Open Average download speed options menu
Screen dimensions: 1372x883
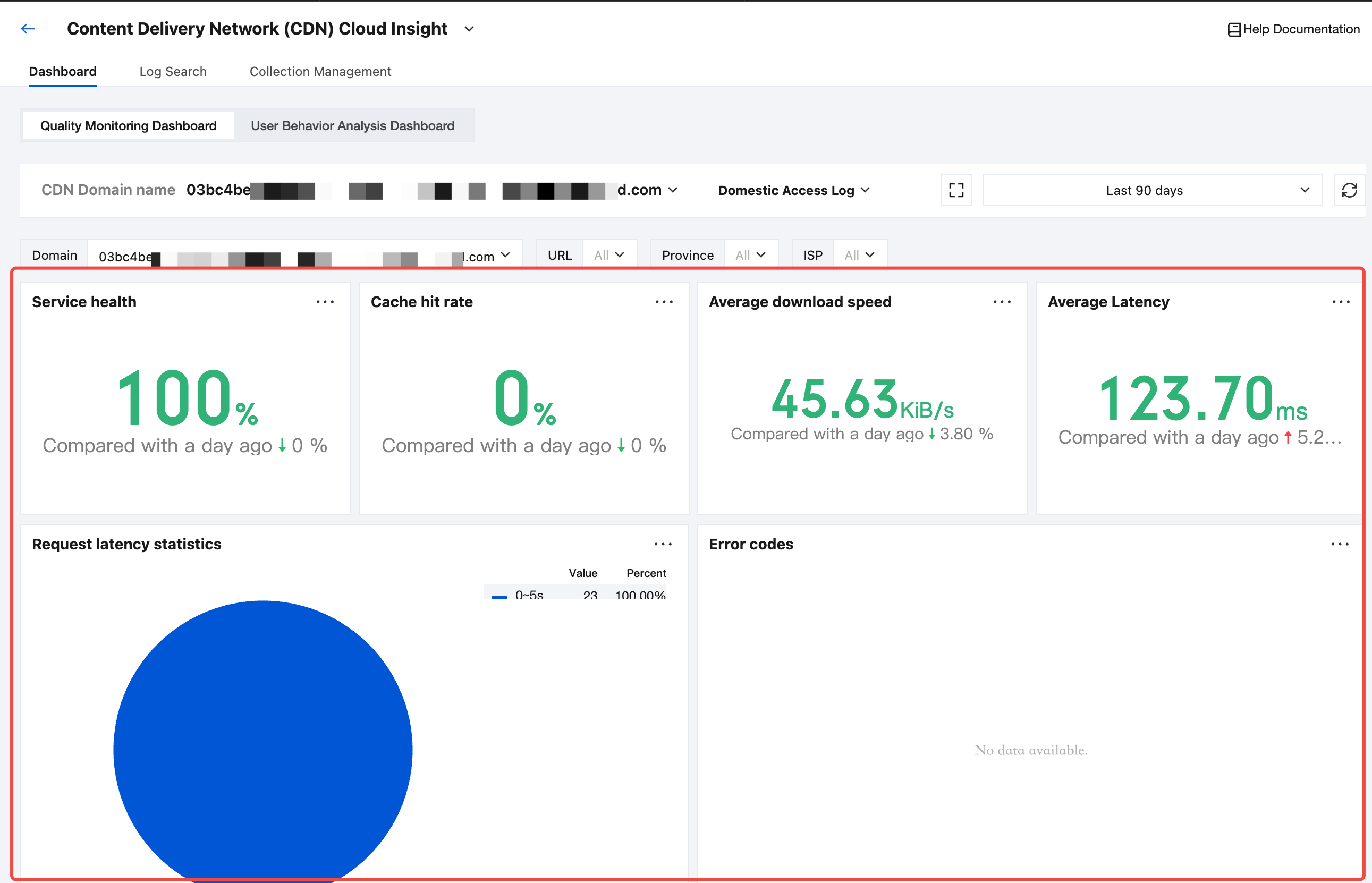coord(1002,302)
